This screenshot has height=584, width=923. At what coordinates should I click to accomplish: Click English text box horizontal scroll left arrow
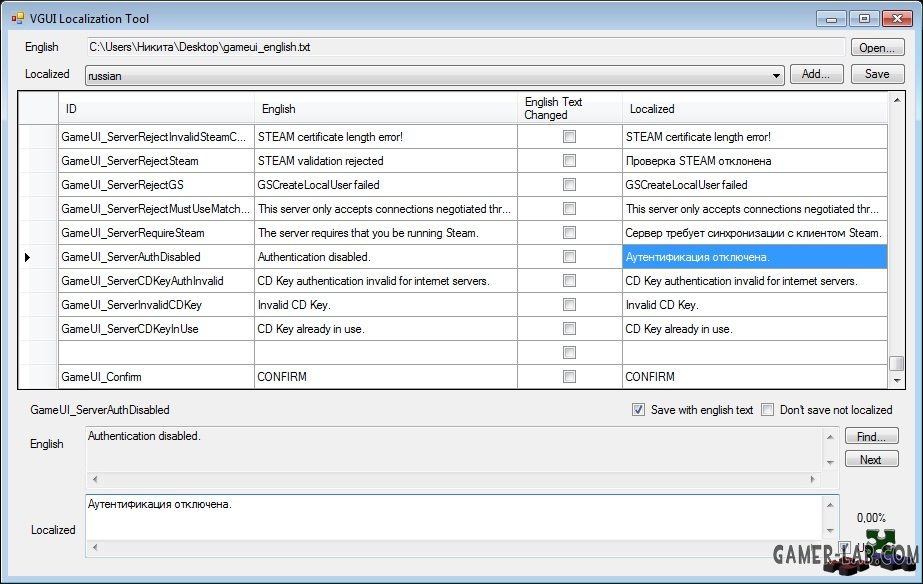pyautogui.click(x=95, y=479)
